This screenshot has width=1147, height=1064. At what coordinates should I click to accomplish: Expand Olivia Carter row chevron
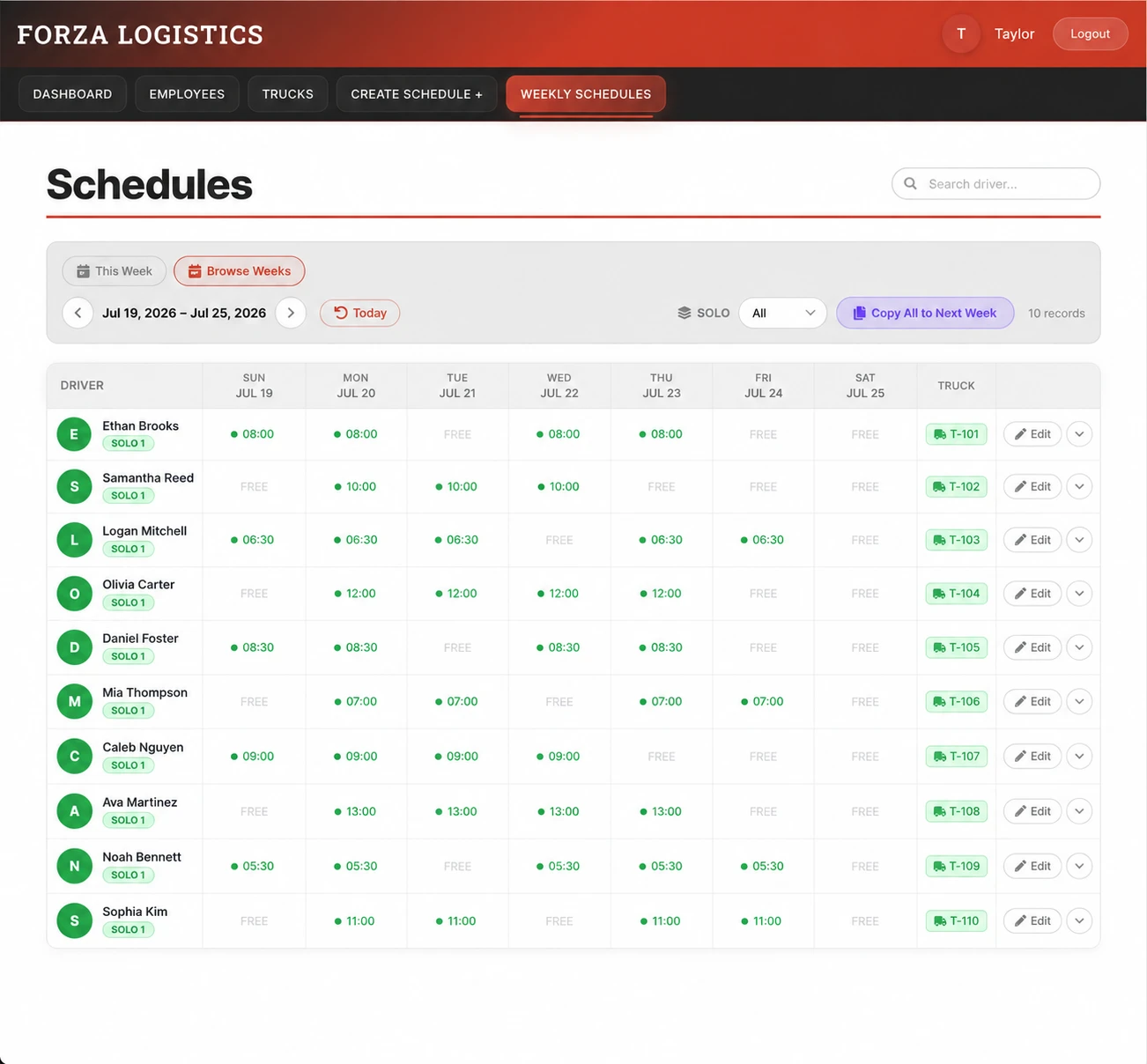[1079, 594]
